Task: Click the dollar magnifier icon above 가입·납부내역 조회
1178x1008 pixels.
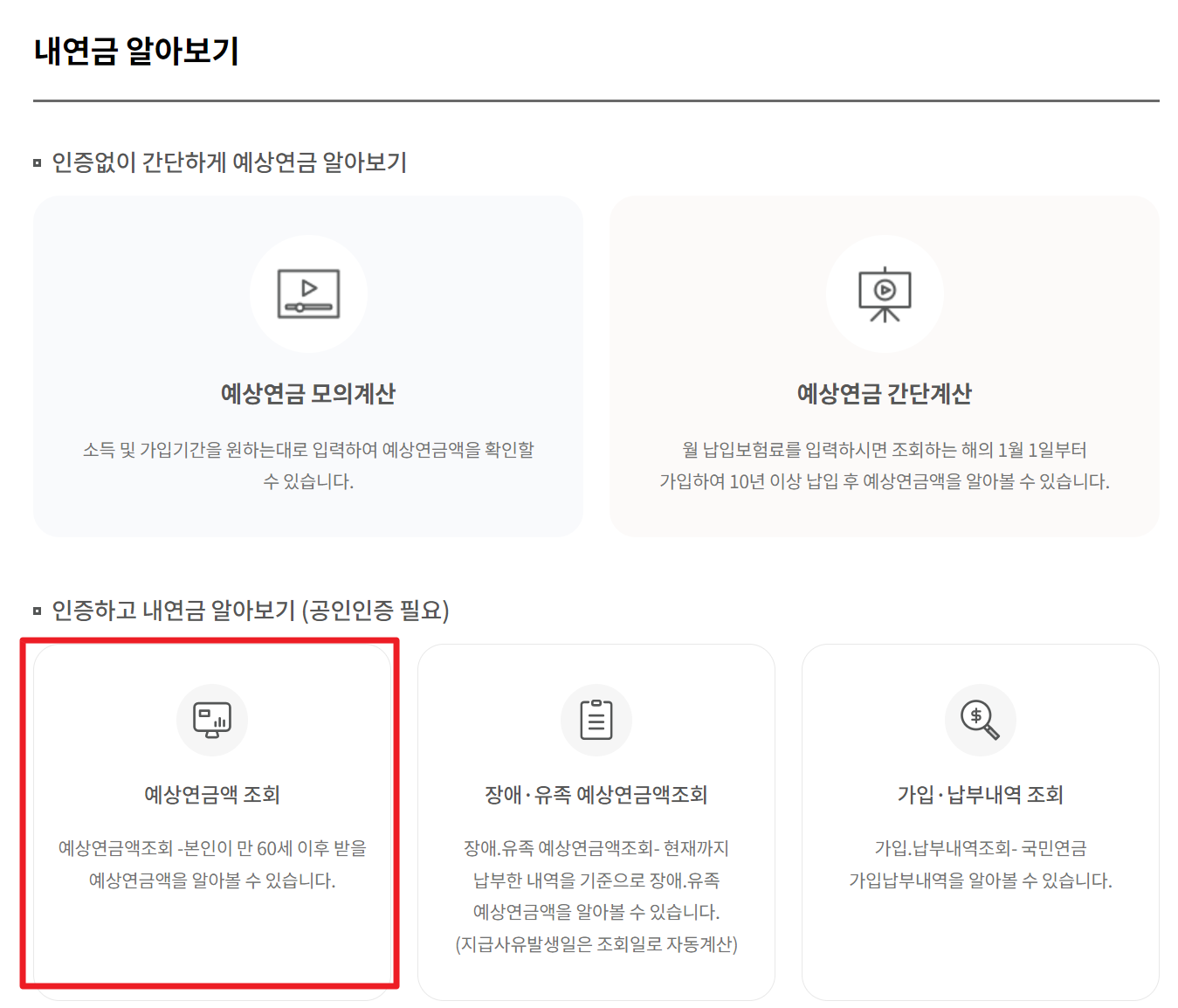Action: pyautogui.click(x=980, y=720)
